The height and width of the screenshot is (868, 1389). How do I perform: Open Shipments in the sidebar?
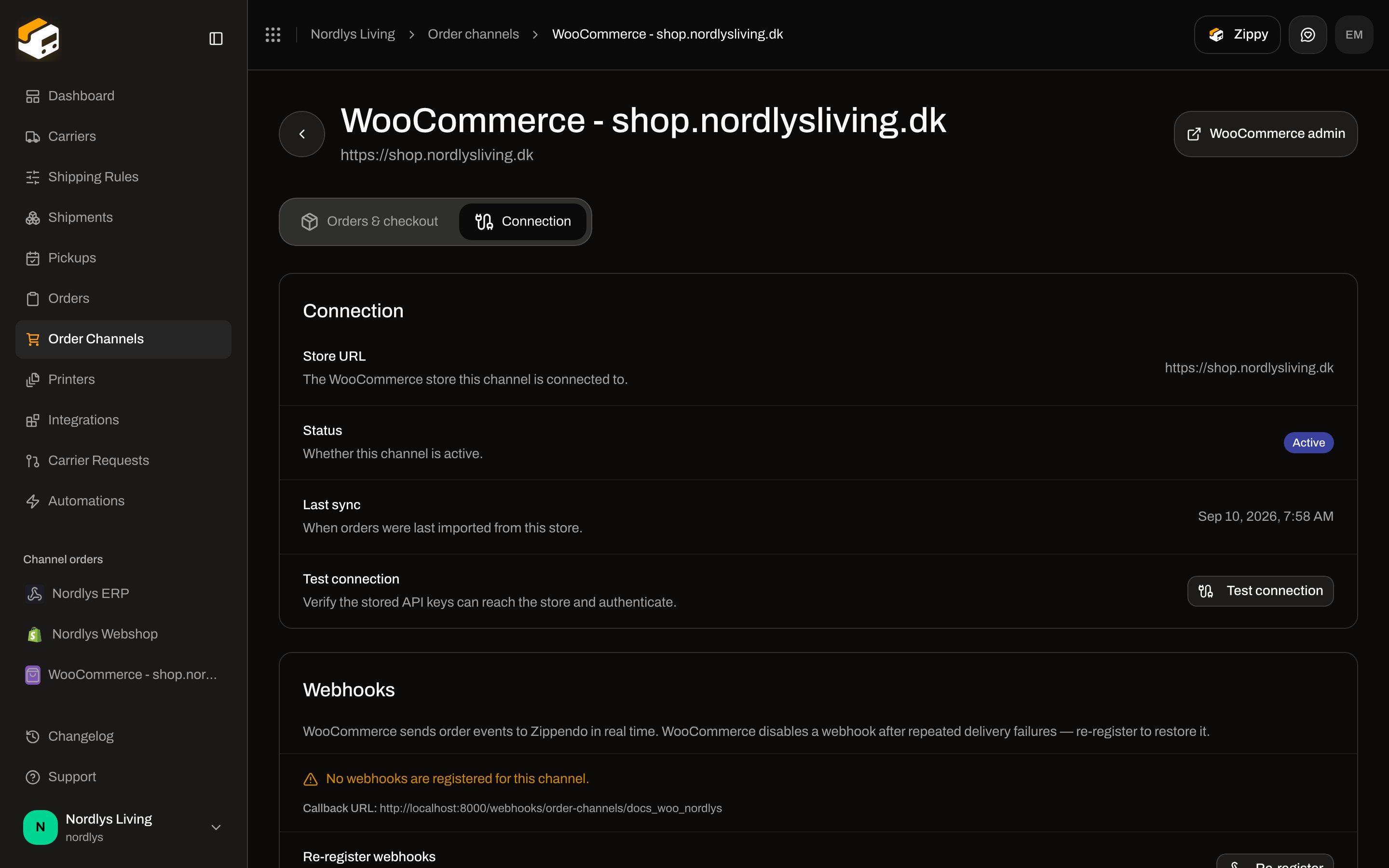[x=123, y=217]
